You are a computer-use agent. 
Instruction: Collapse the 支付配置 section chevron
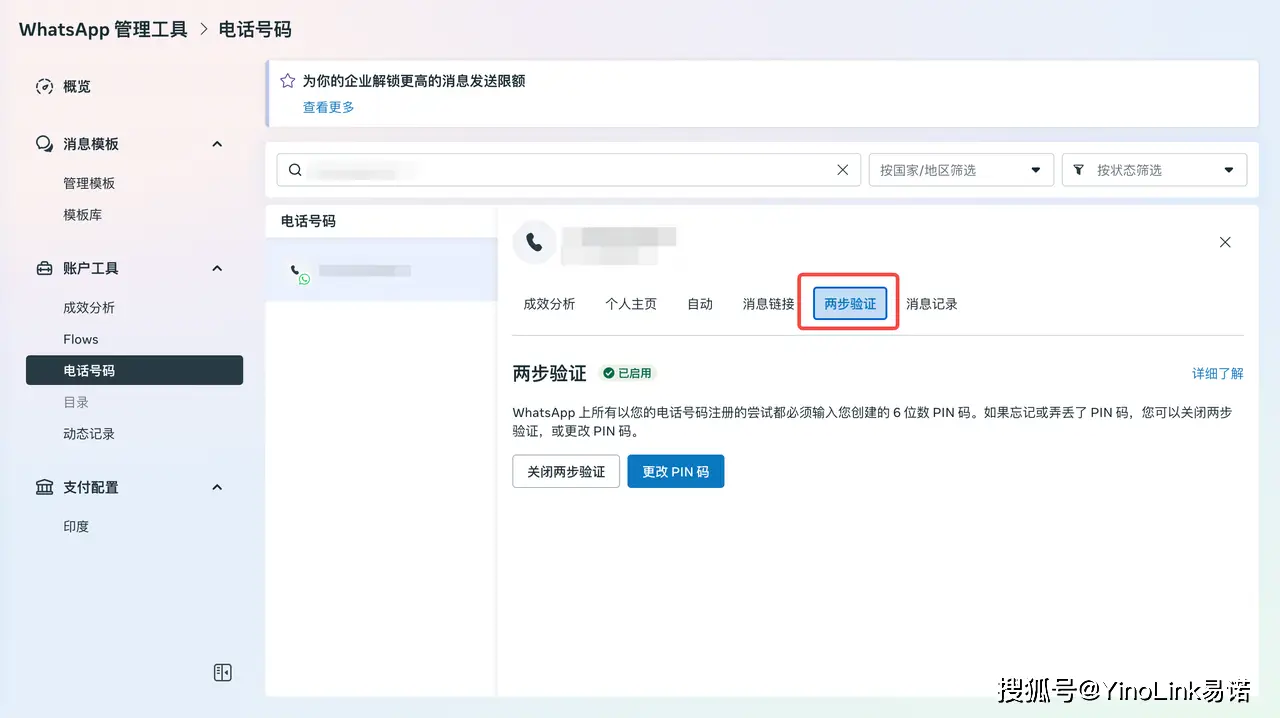click(217, 487)
